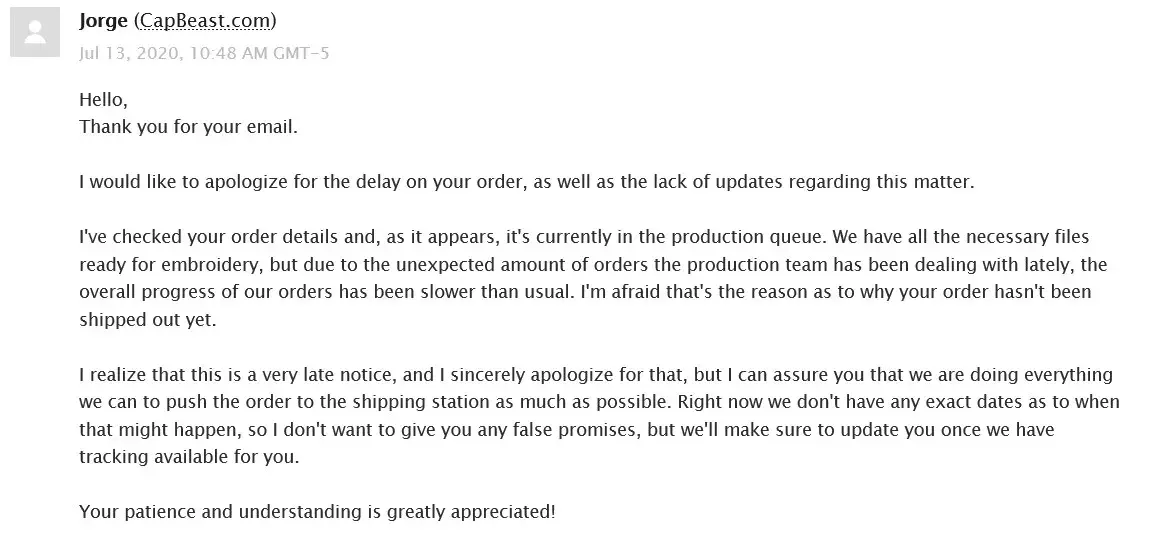This screenshot has width=1151, height=546.
Task: Click the Jul 13, 2020 timestamp
Action: coord(203,52)
